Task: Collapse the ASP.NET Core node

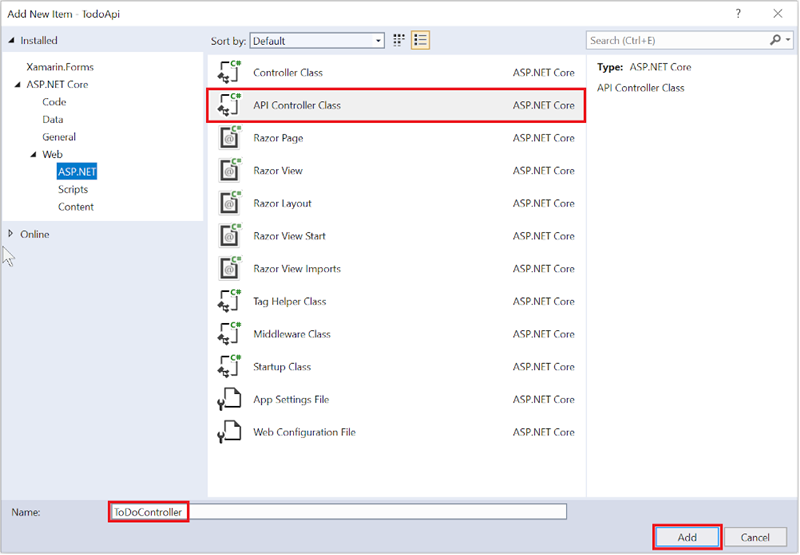Action: tap(19, 85)
